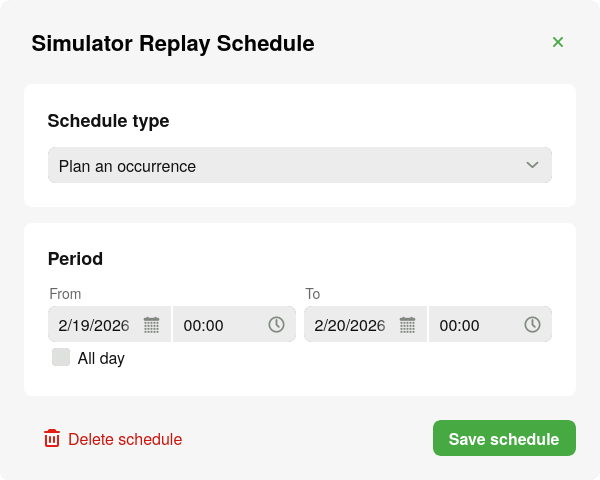The width and height of the screenshot is (600, 480).
Task: Click the red trash can icon
Action: click(52, 438)
